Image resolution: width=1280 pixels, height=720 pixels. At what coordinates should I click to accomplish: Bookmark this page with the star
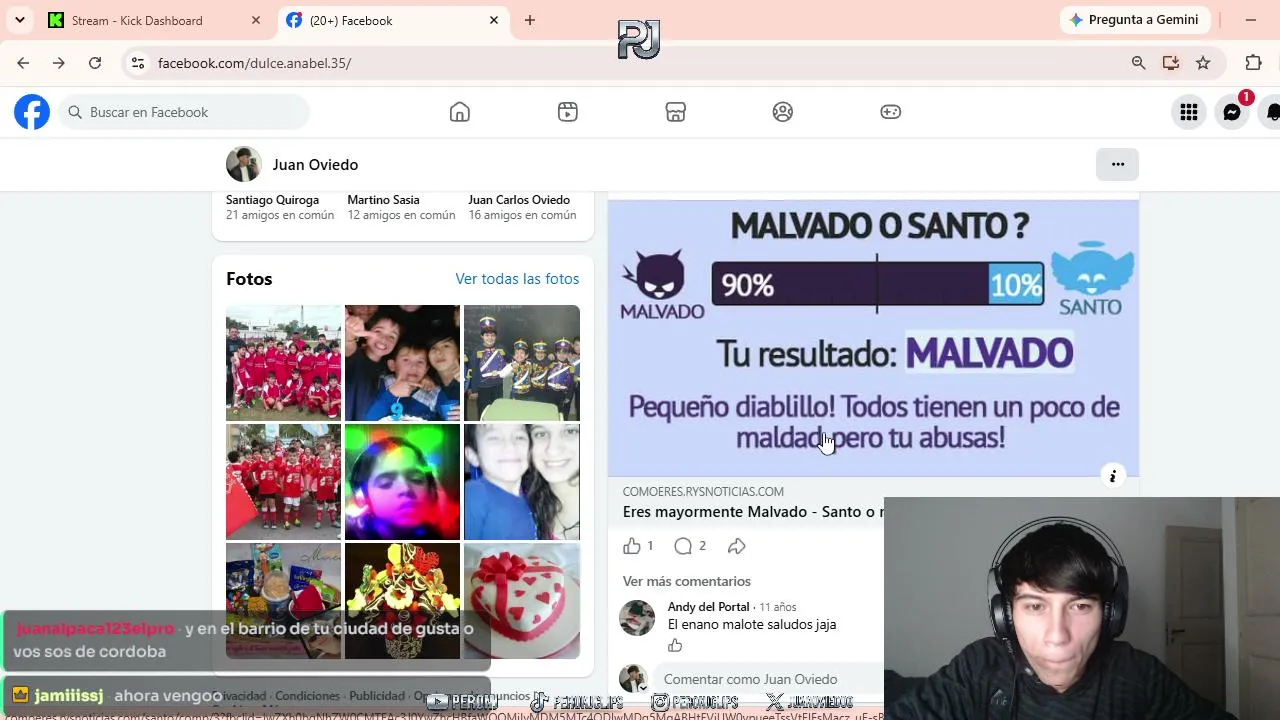coord(1203,63)
